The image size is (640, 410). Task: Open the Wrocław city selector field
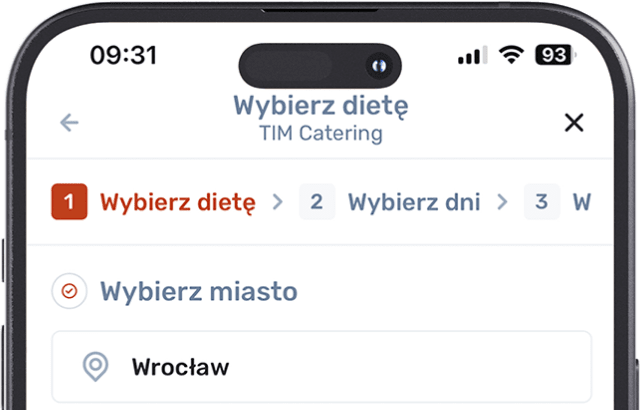[x=322, y=367]
